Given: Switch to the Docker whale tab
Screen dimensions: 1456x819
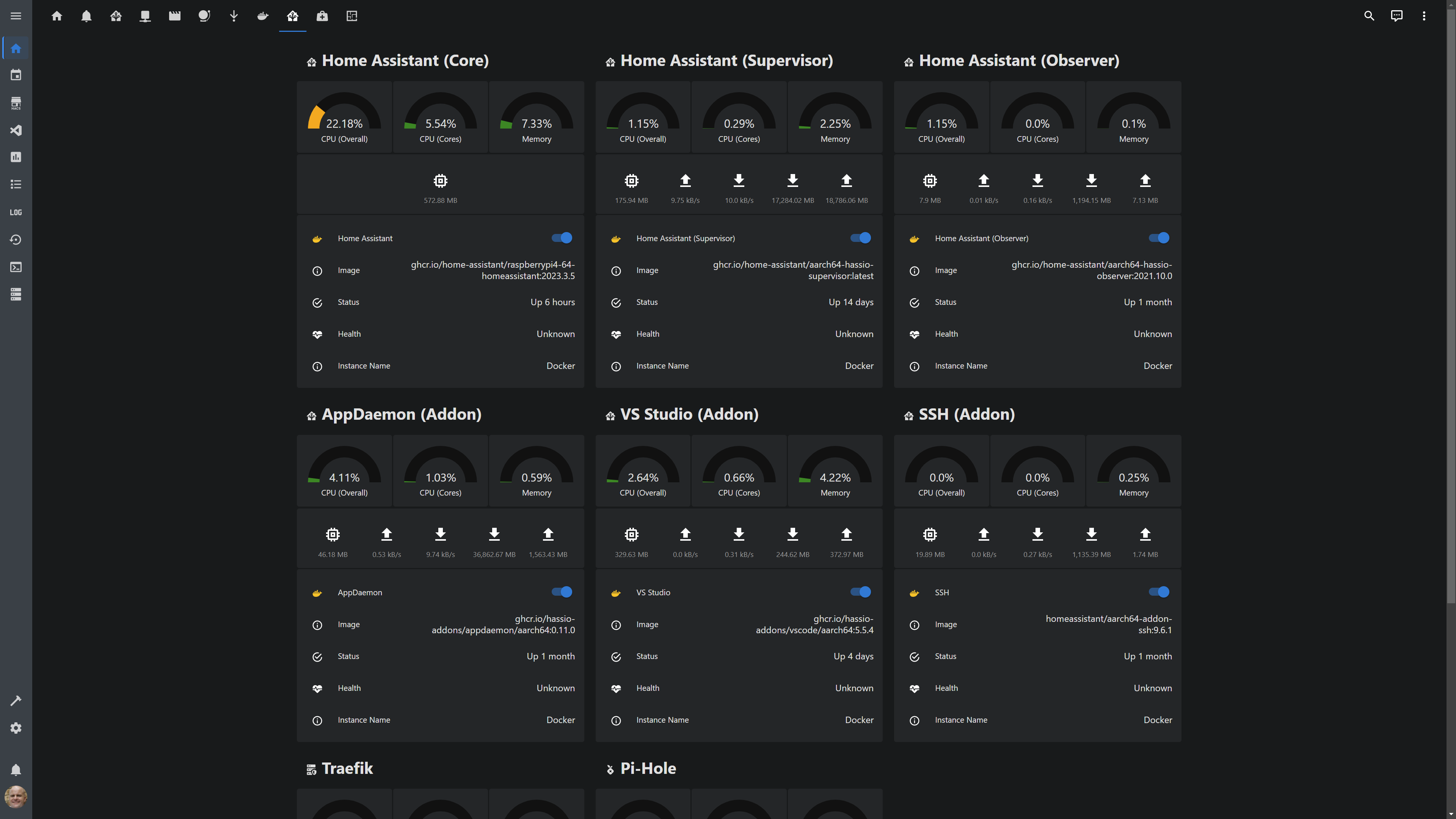Looking at the screenshot, I should [x=263, y=16].
